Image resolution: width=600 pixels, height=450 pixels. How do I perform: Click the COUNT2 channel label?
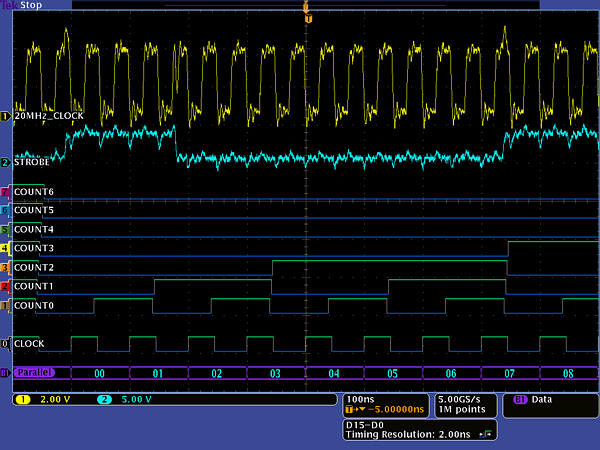point(33,268)
